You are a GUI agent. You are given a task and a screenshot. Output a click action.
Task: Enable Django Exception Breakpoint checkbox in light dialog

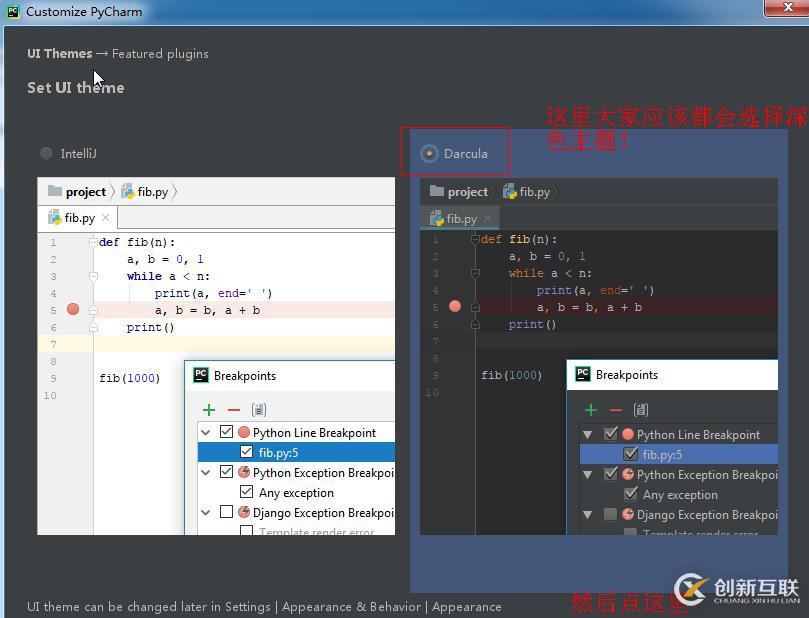click(226, 512)
